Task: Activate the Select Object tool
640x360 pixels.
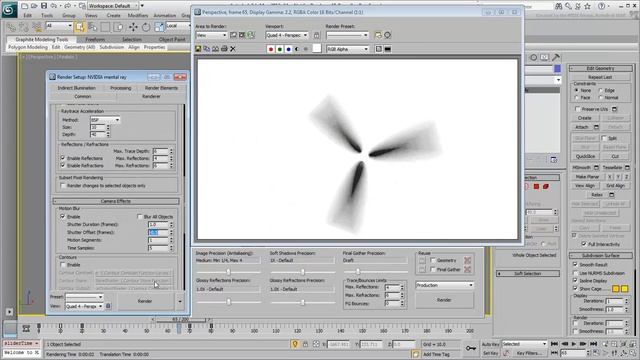Action: click(80, 27)
